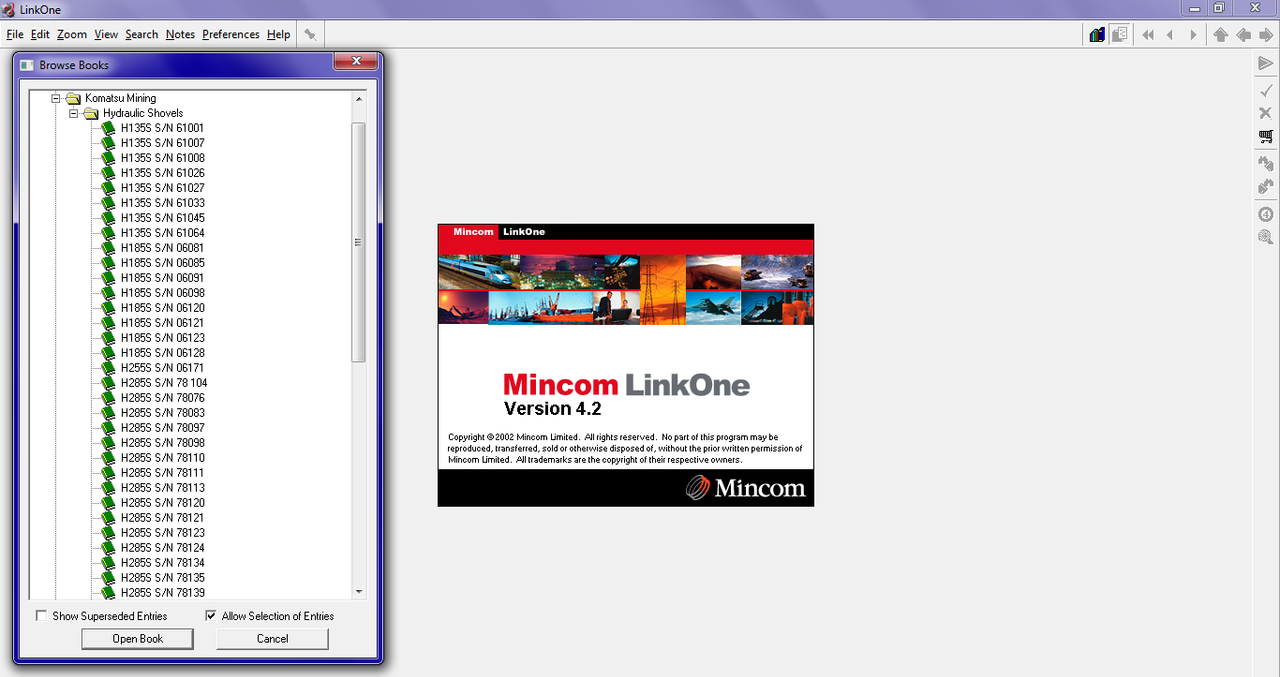
Task: Open the File menu
Action: tap(15, 34)
